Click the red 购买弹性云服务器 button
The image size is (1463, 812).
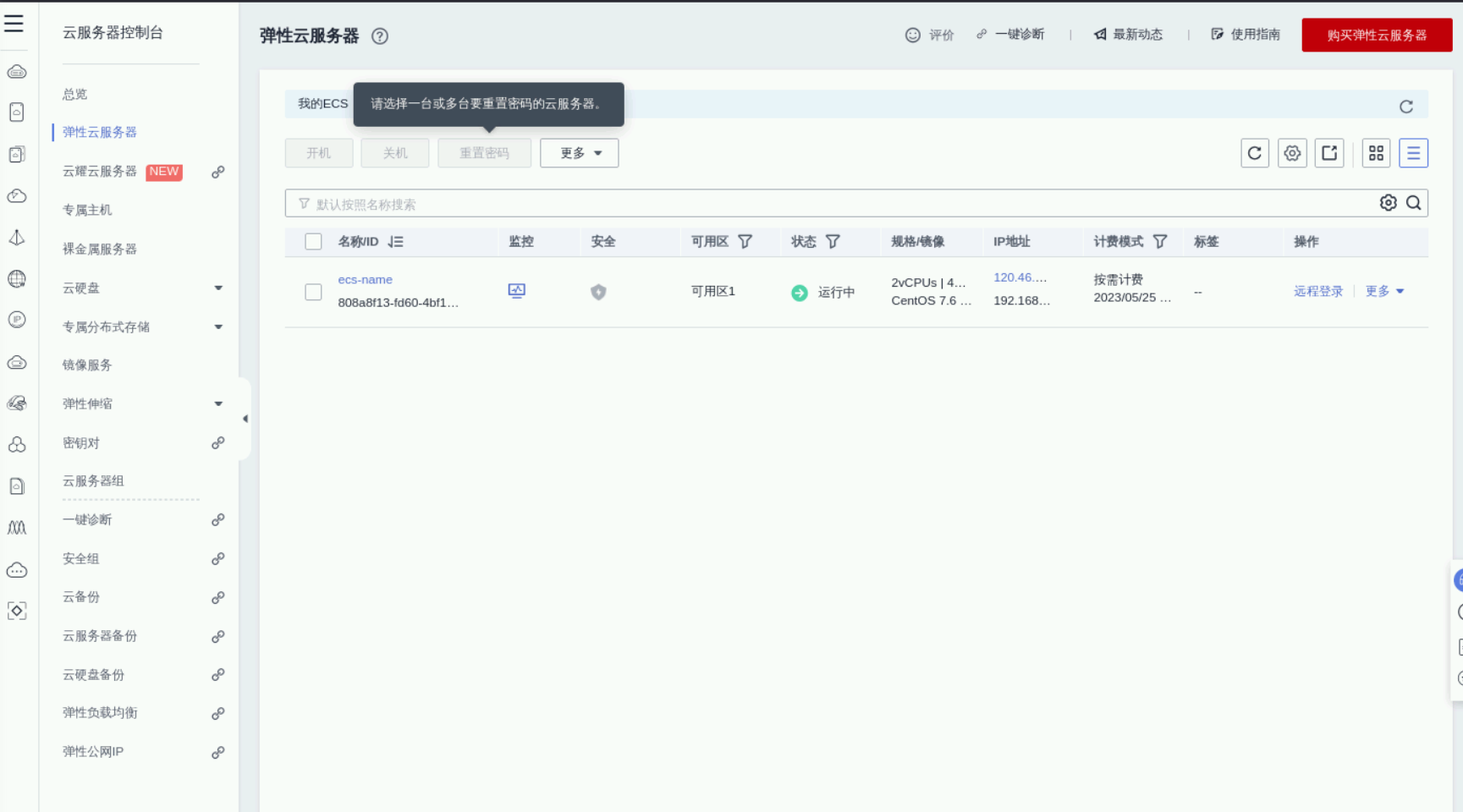[1377, 36]
